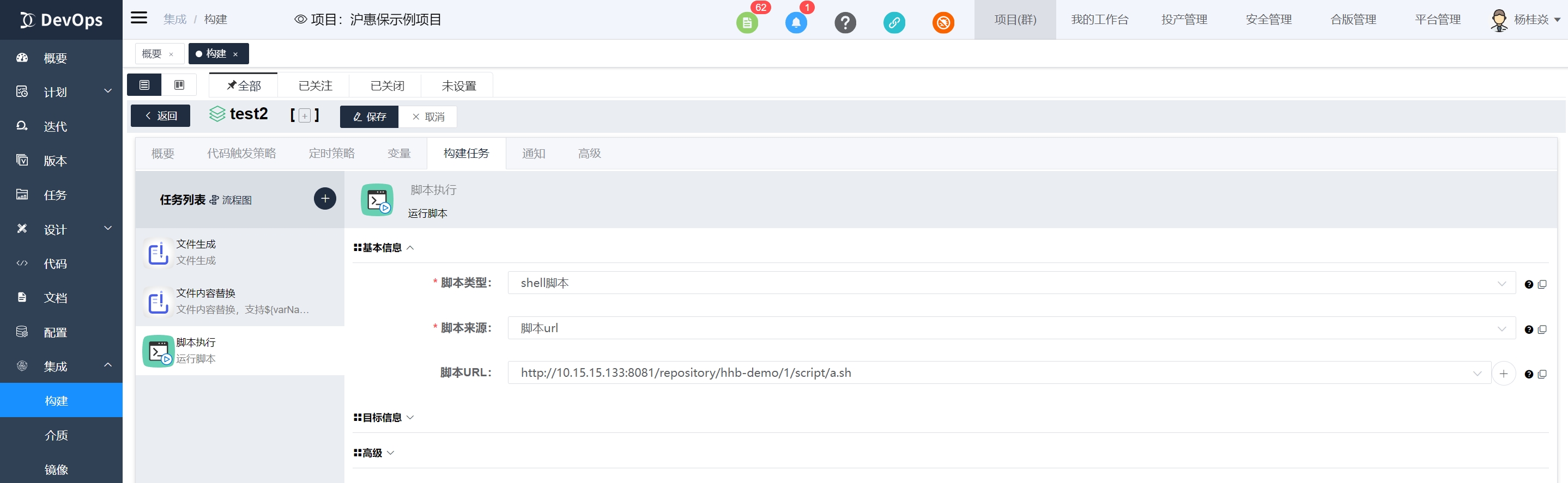Screen dimensions: 1568x483
Task: Open the 脚本URL dropdown
Action: point(999,373)
